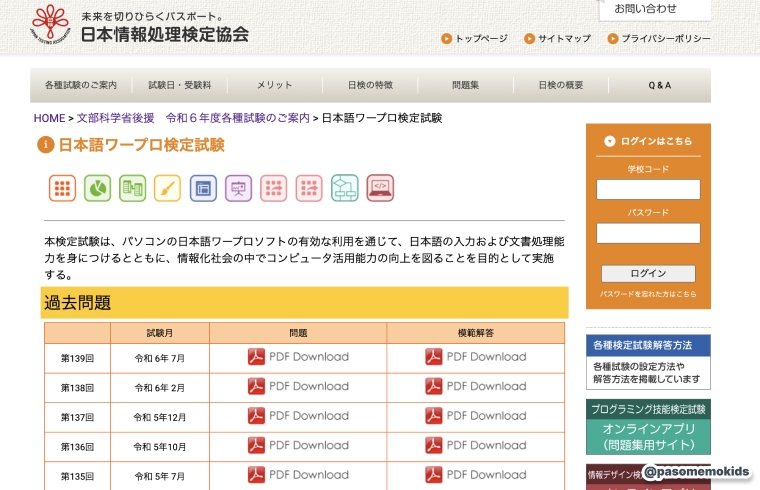The width and height of the screenshot is (760, 490).
Task: Open サイトマップ link
Action: pos(558,38)
